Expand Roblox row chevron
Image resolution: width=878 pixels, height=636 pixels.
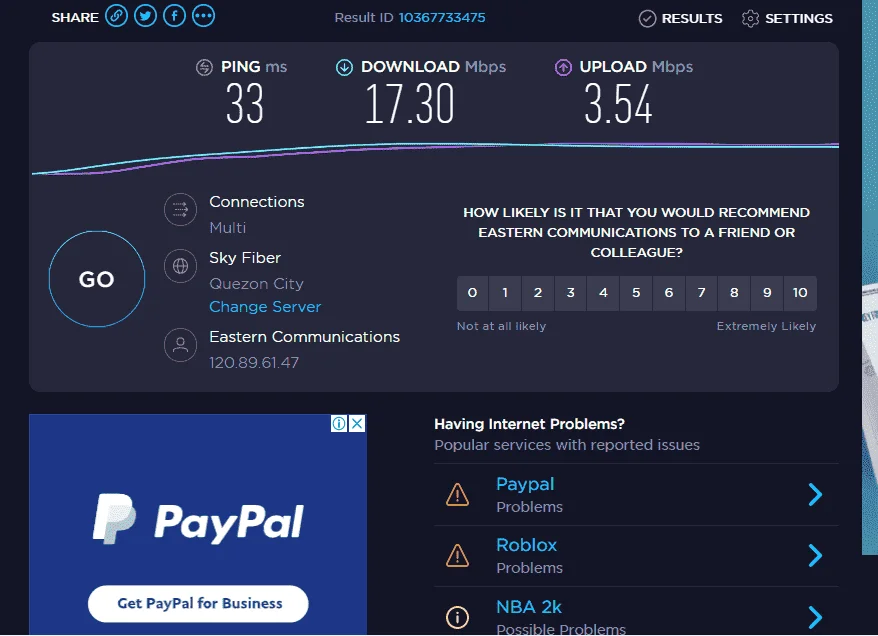pyautogui.click(x=815, y=556)
